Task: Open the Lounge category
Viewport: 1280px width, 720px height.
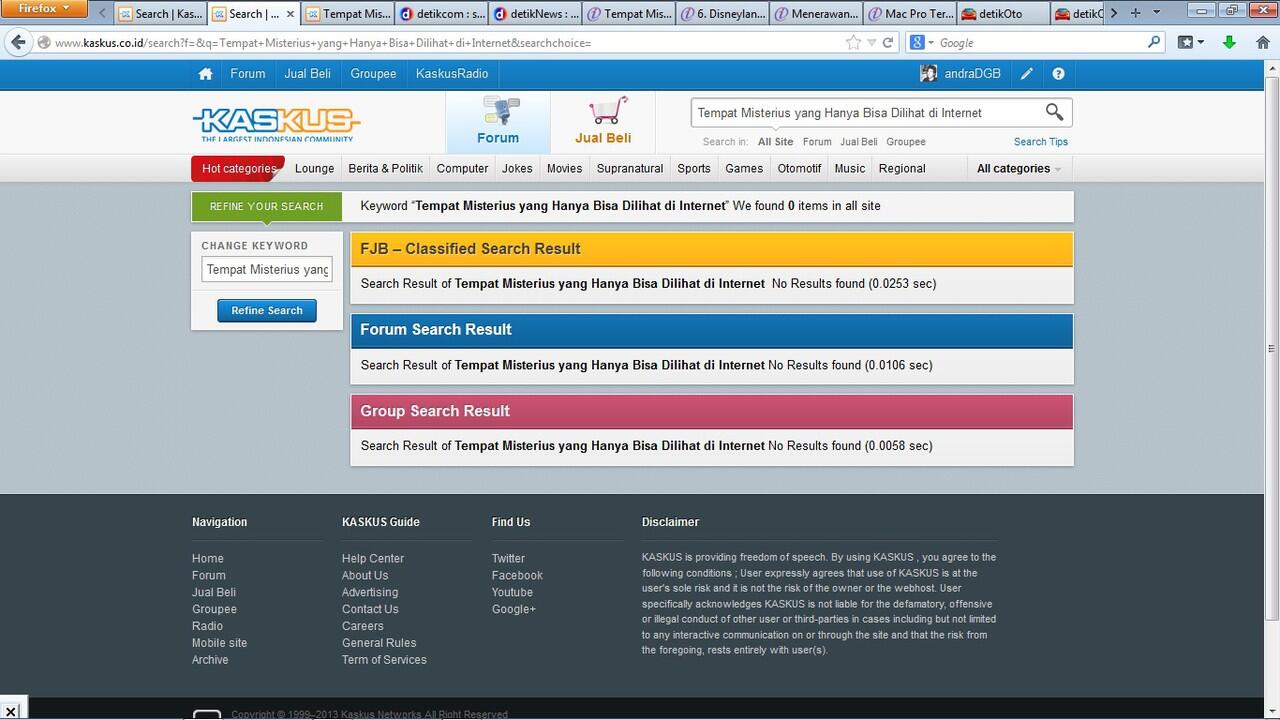Action: tap(315, 169)
